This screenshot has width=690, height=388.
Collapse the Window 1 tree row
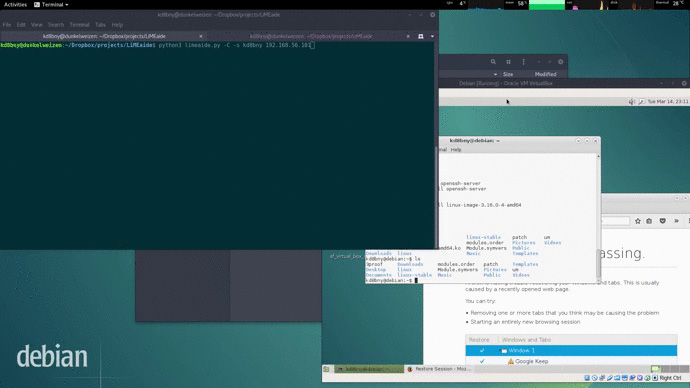click(501, 351)
